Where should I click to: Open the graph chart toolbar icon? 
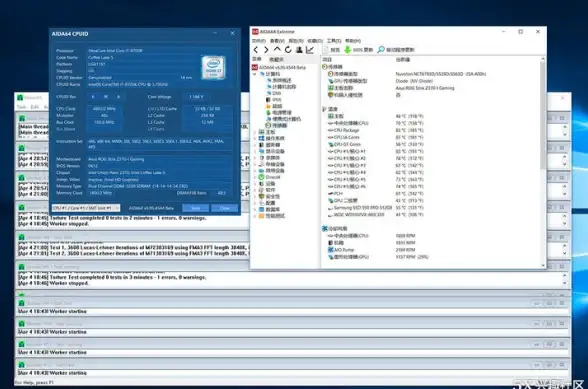pos(310,50)
